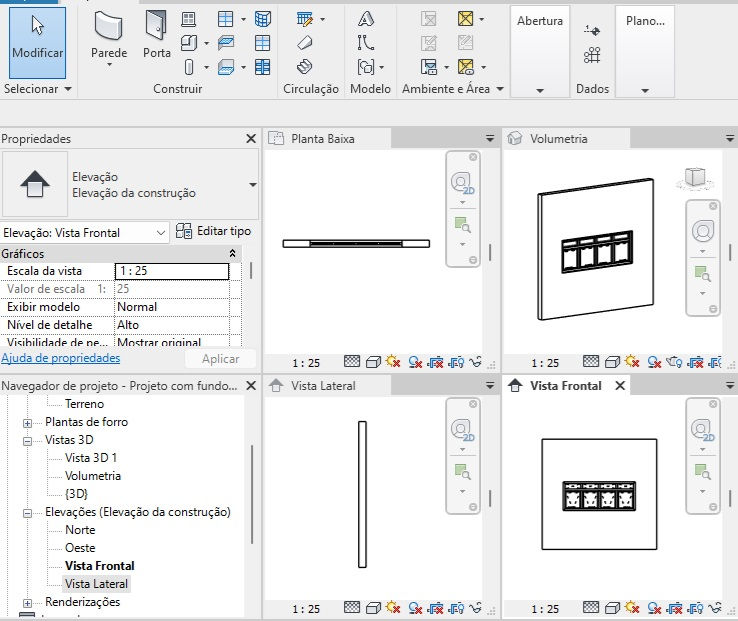Viewport: 738px width, 621px height.
Task: Toggle crop view in Vista Frontal view
Action: click(674, 608)
